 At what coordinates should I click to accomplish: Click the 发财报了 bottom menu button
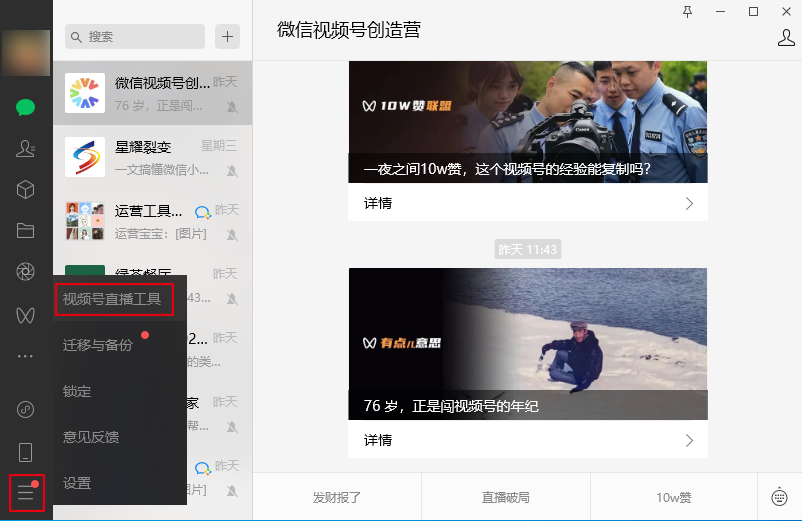point(337,497)
